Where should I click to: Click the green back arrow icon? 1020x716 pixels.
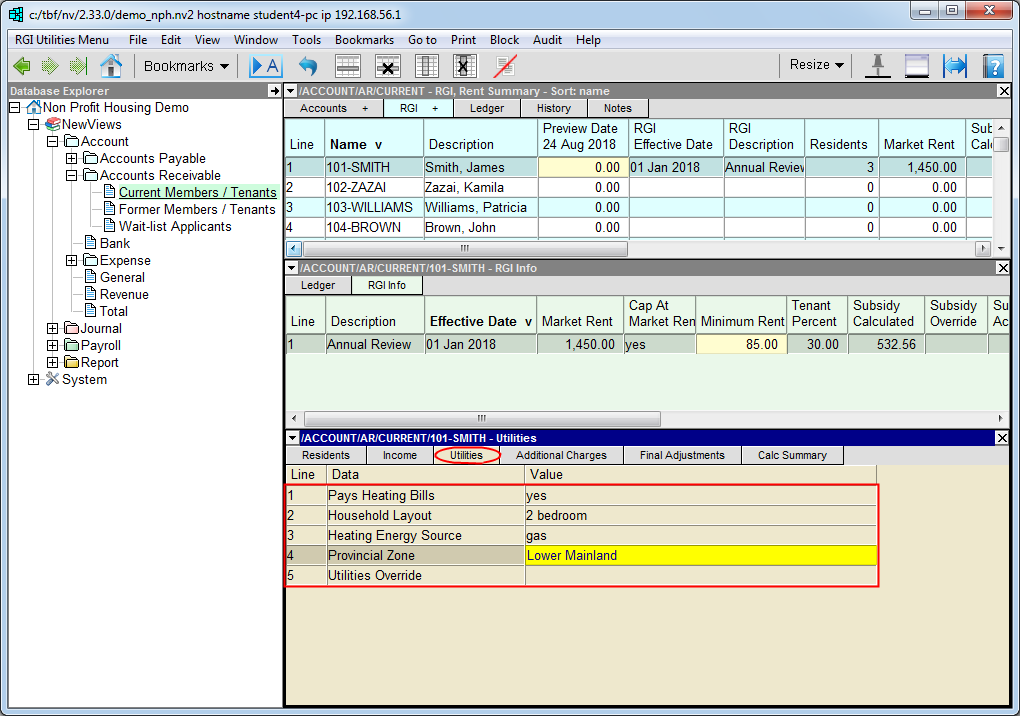(x=22, y=66)
